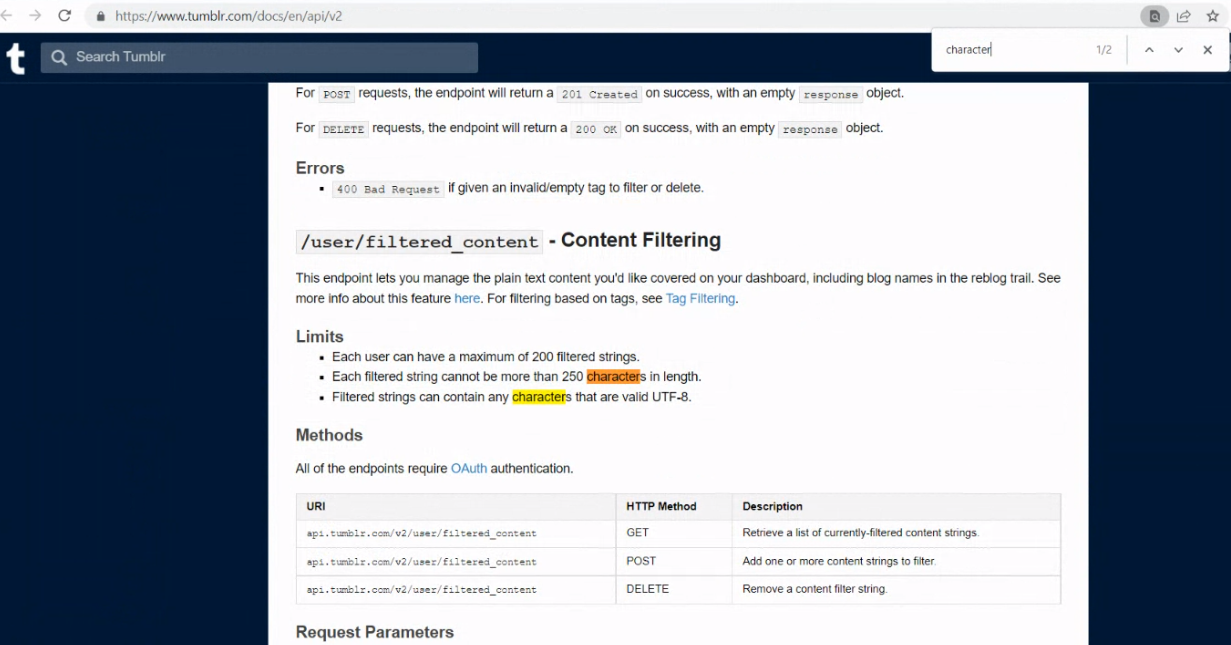Click the Search Tumblr field
The image size is (1231, 645).
[x=259, y=57]
